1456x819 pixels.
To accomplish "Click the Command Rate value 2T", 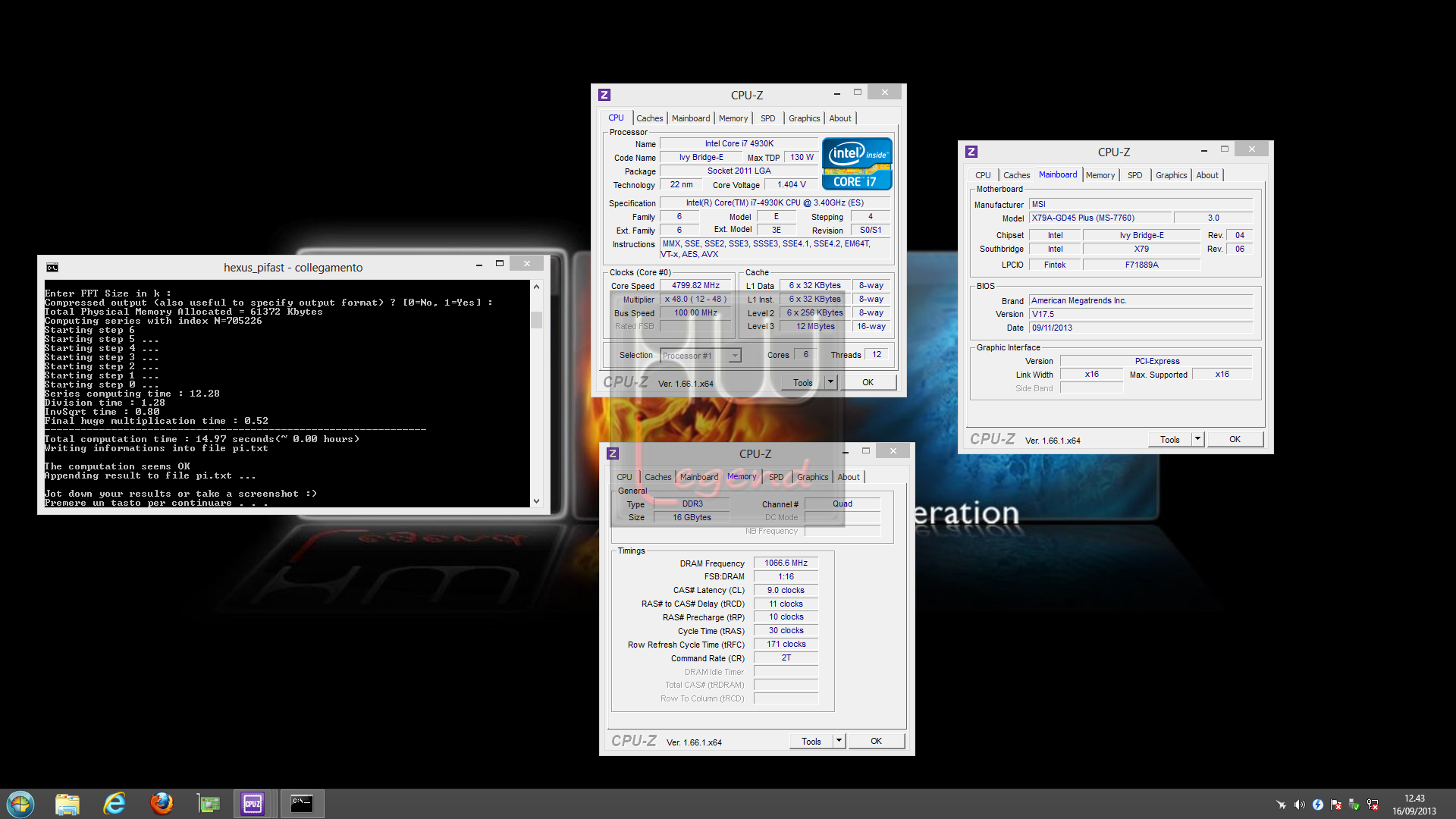I will [x=786, y=657].
